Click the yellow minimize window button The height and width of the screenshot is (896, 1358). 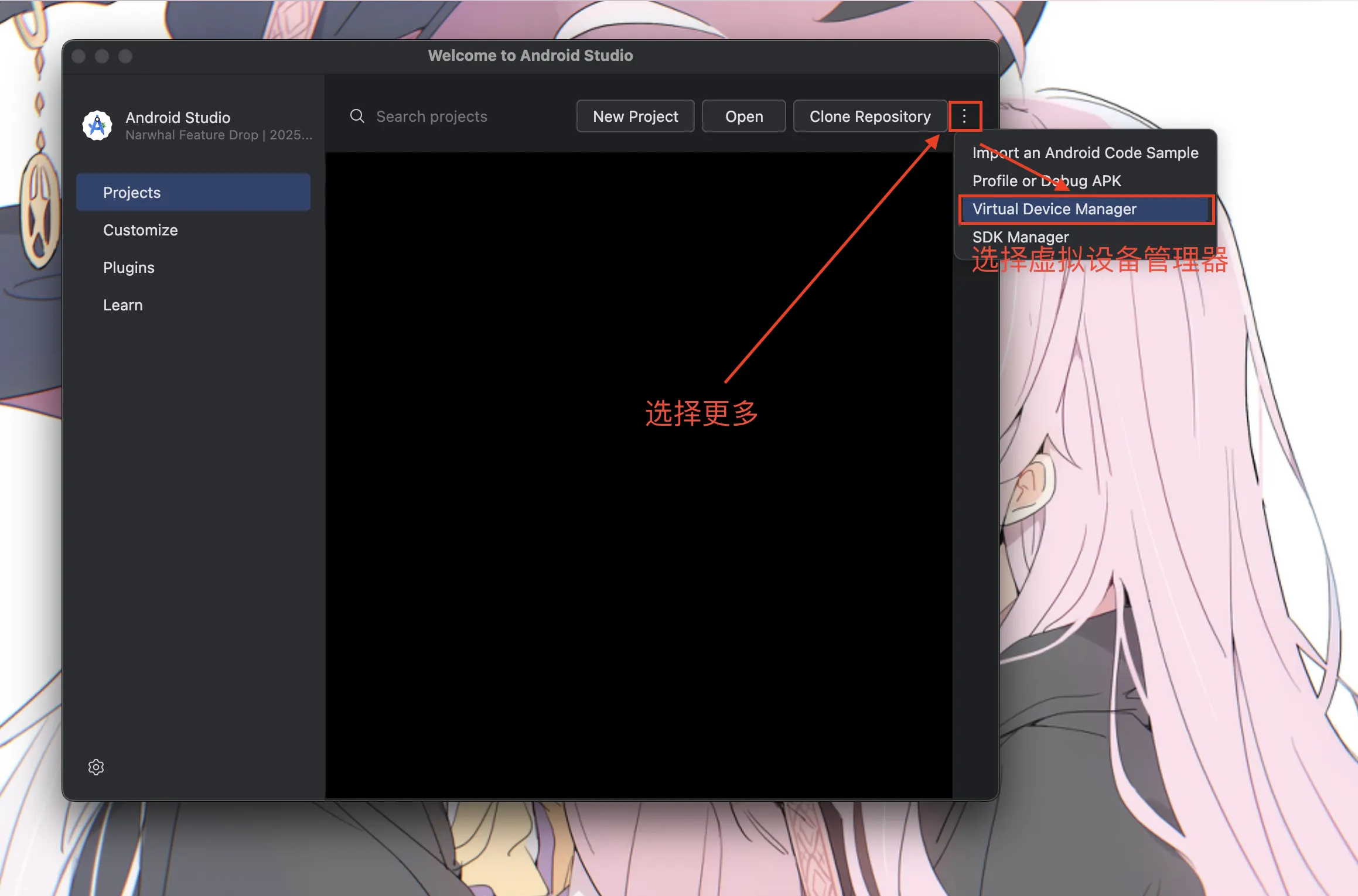[102, 56]
